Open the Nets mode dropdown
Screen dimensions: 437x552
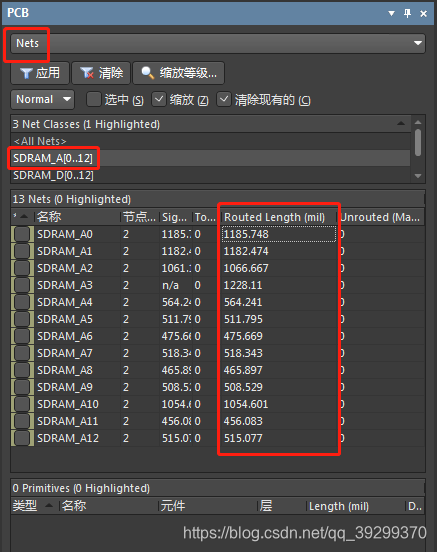click(x=218, y=43)
